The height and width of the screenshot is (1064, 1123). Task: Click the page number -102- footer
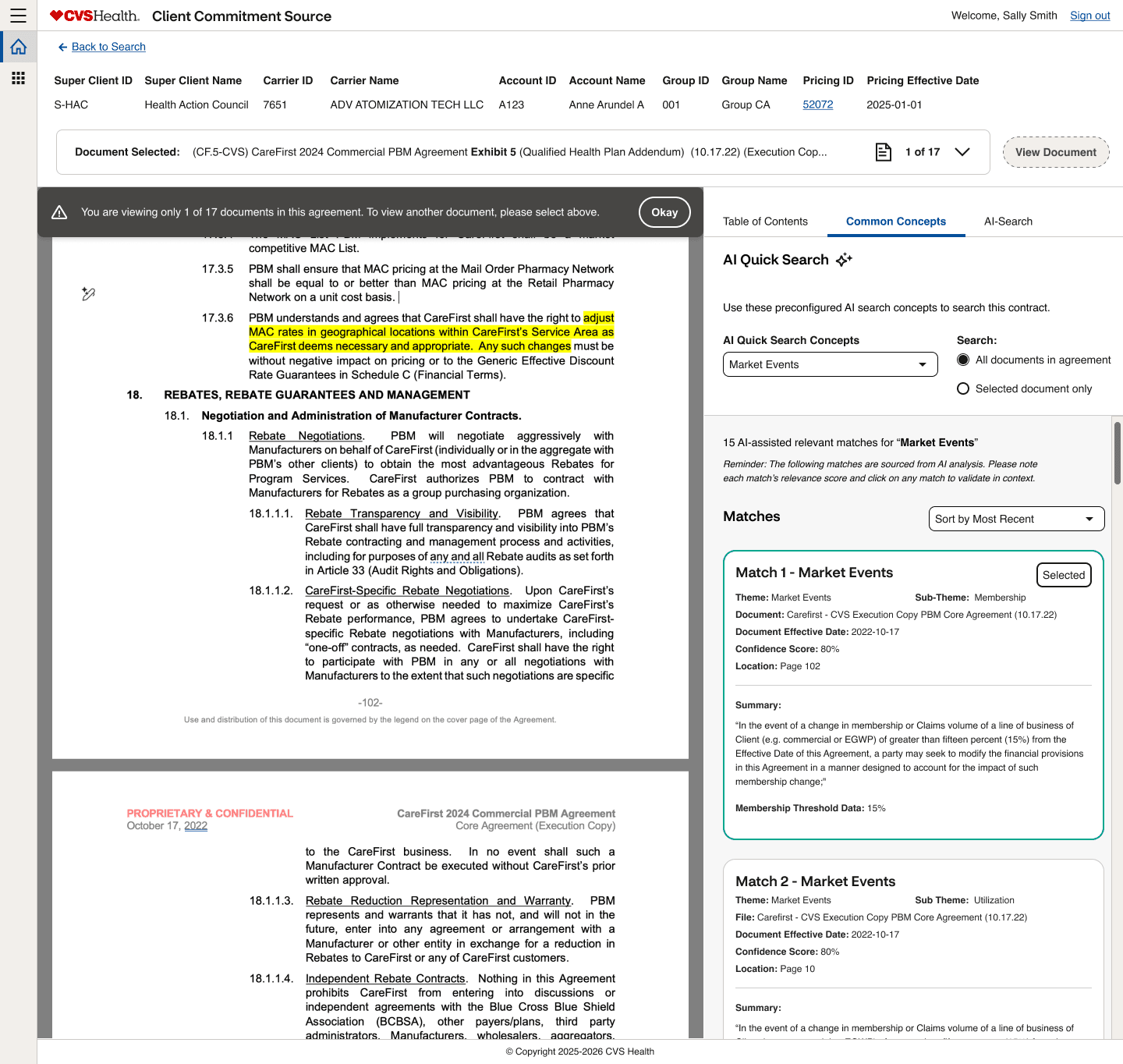(x=370, y=703)
